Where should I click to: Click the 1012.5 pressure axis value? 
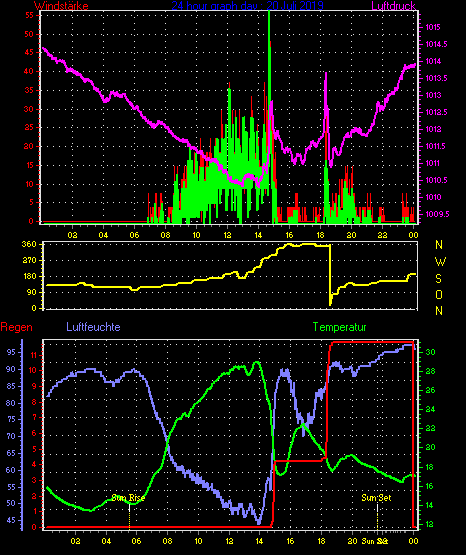coord(436,112)
